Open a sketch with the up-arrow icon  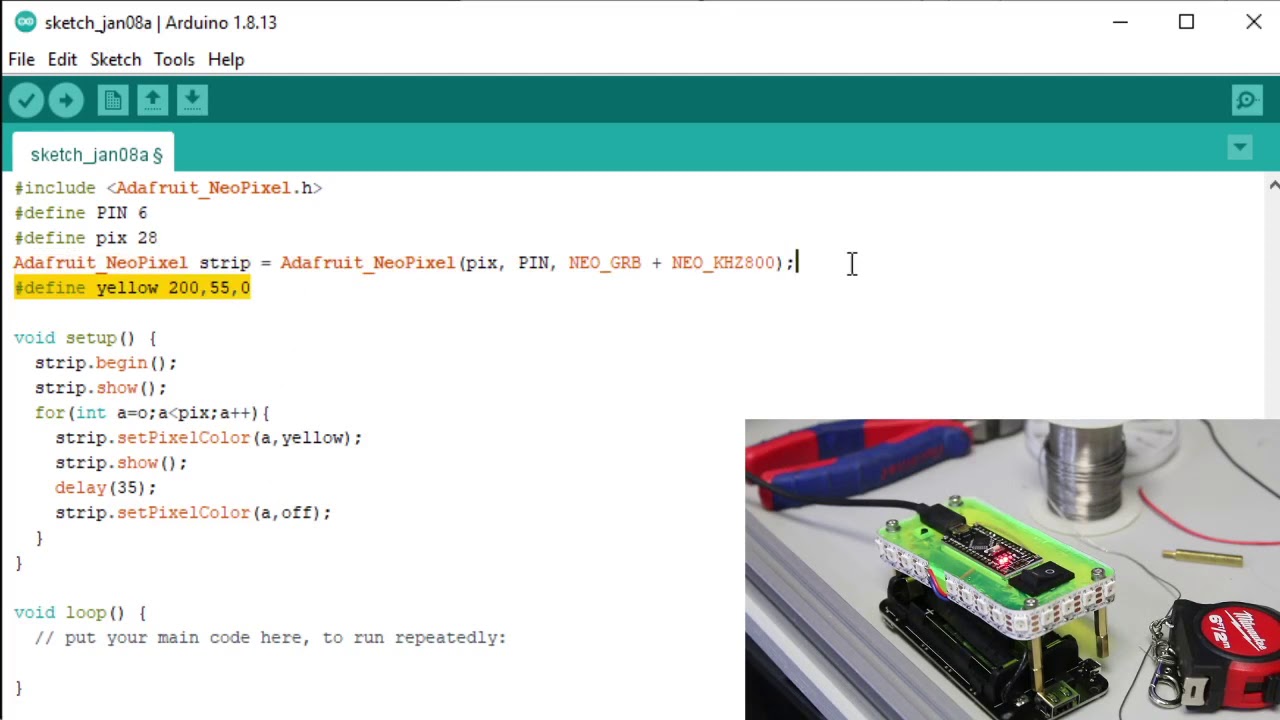pyautogui.click(x=152, y=100)
